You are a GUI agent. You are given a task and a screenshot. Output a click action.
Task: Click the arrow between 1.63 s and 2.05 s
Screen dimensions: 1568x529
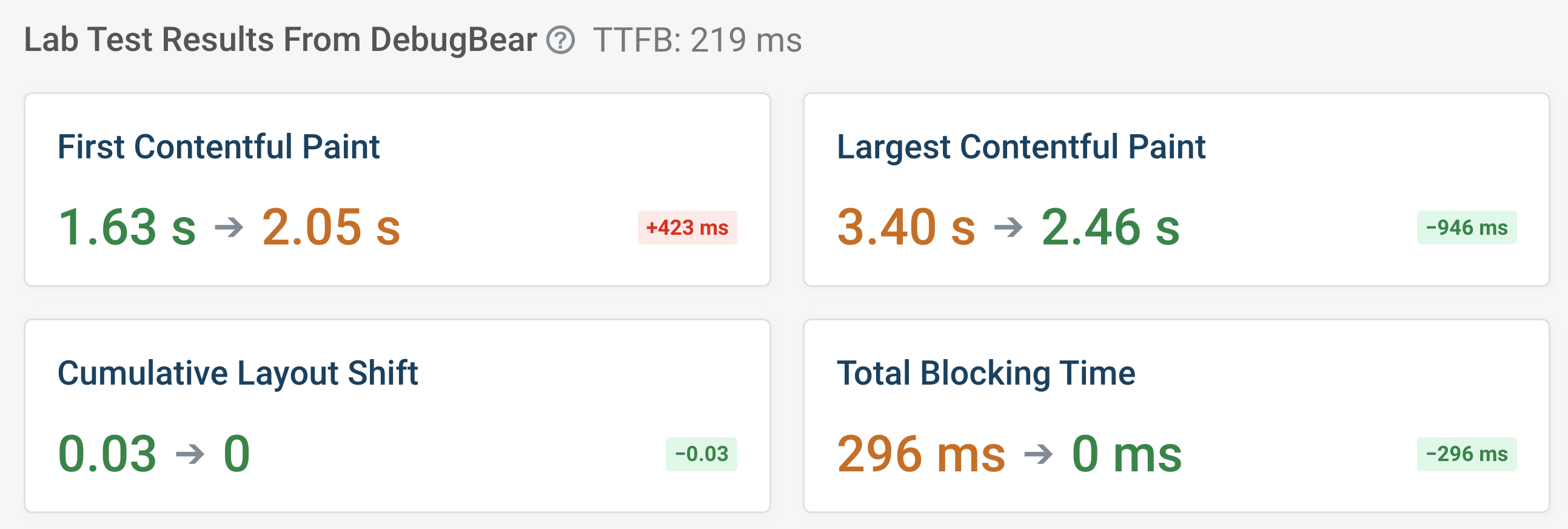(229, 227)
